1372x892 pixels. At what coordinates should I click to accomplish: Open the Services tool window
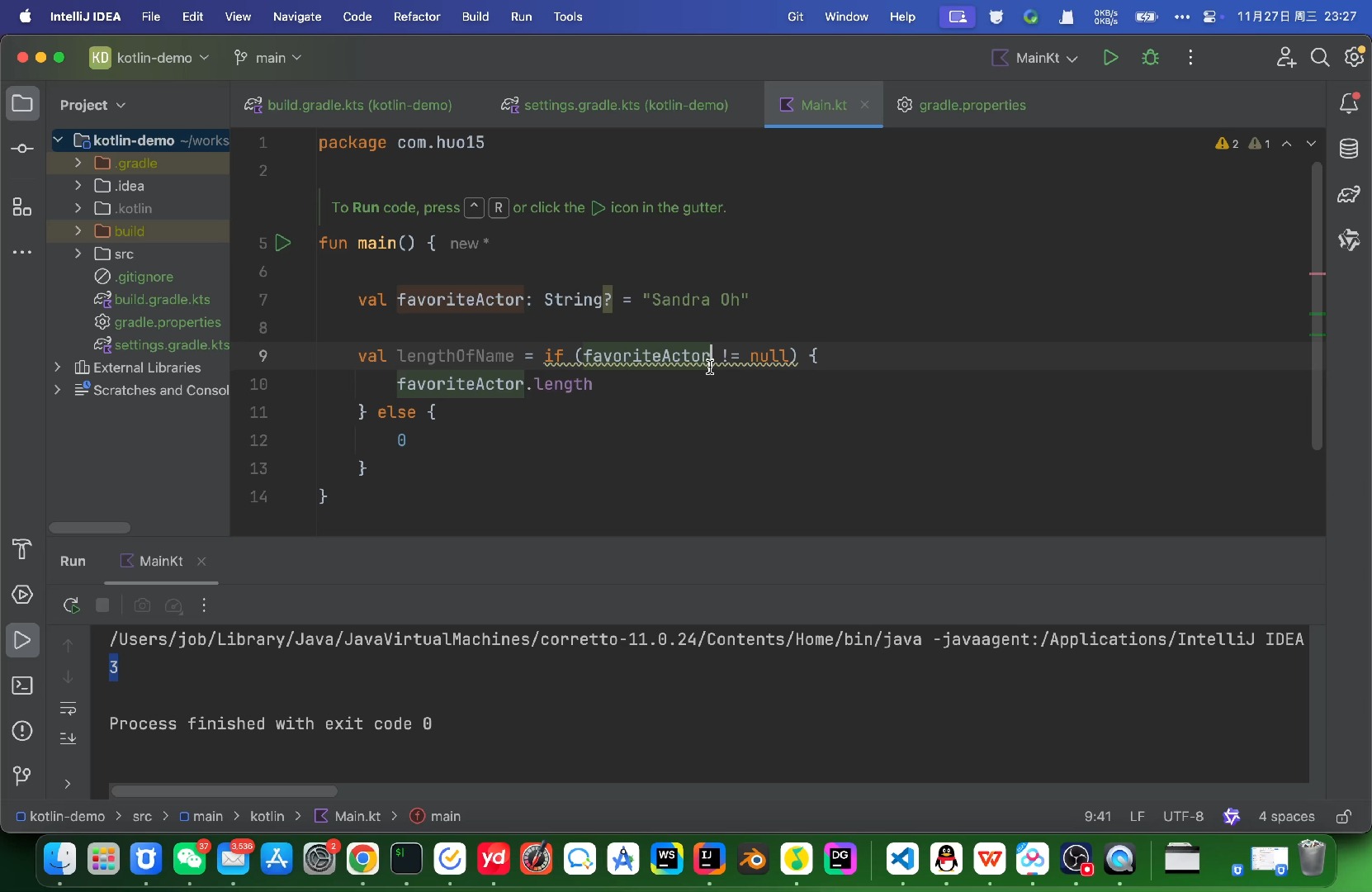point(22,595)
